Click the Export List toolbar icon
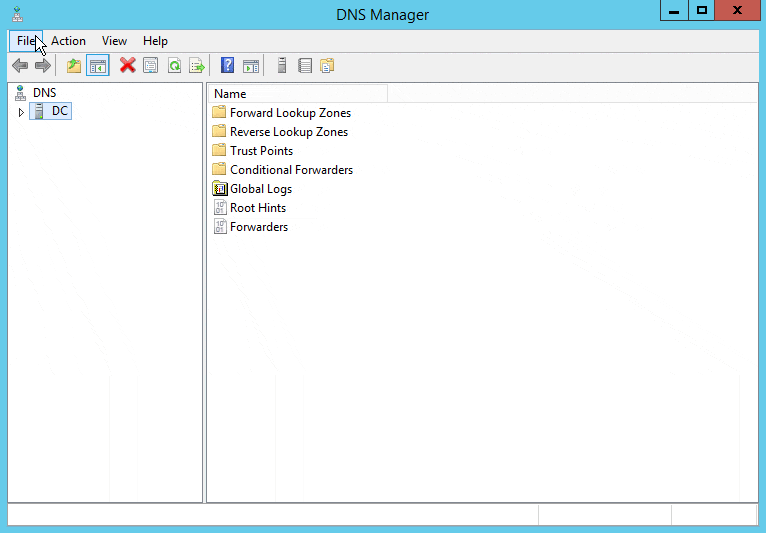 [197, 66]
